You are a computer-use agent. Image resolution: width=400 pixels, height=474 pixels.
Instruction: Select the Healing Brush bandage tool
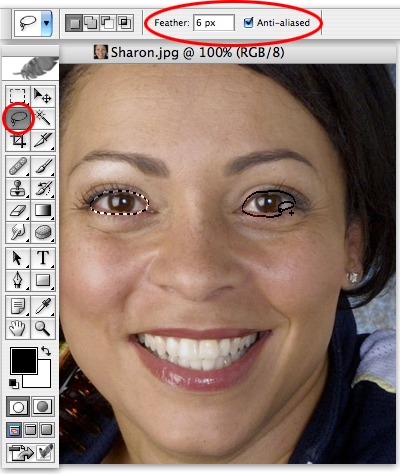click(x=18, y=166)
